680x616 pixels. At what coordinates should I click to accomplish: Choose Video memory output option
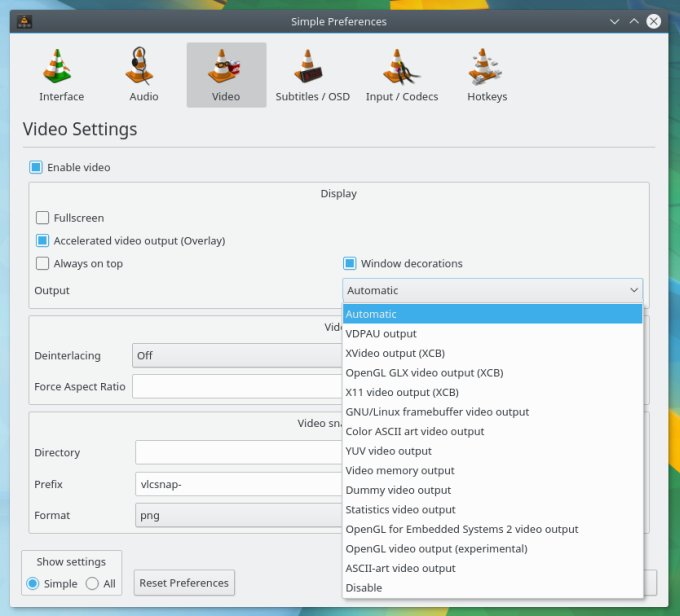coord(492,470)
